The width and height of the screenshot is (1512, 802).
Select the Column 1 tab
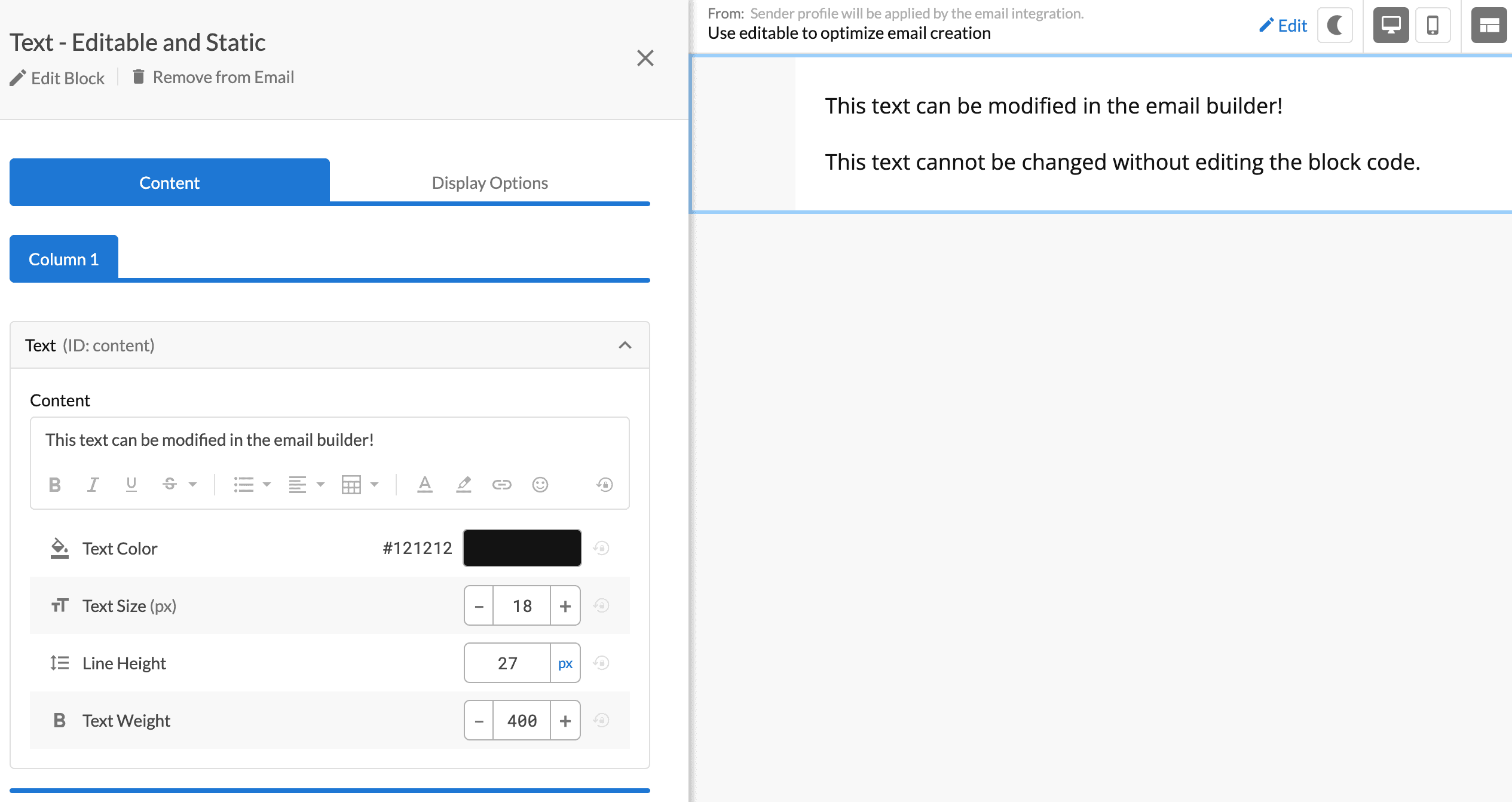64,259
